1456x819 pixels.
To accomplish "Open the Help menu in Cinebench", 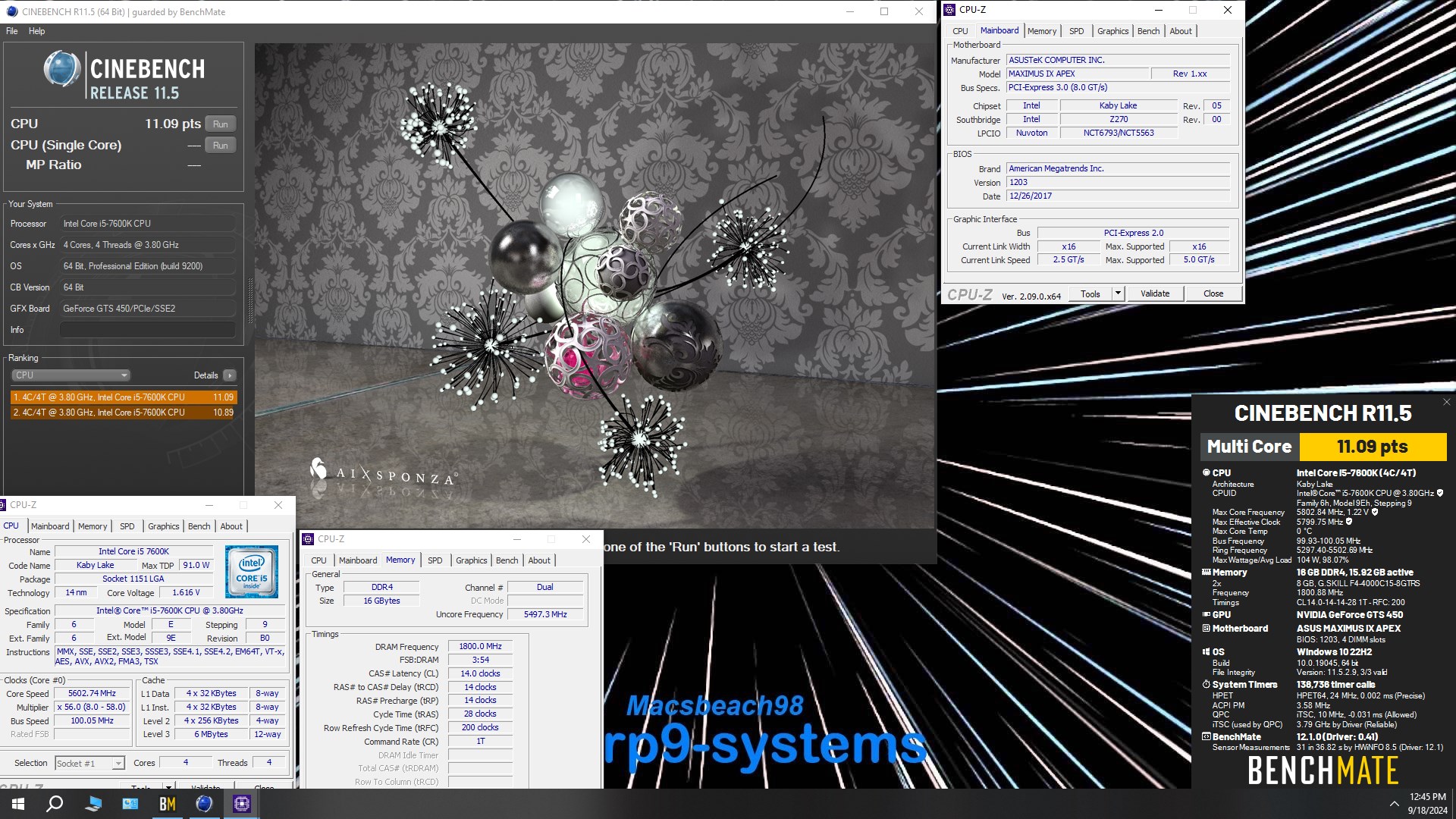I will [36, 31].
